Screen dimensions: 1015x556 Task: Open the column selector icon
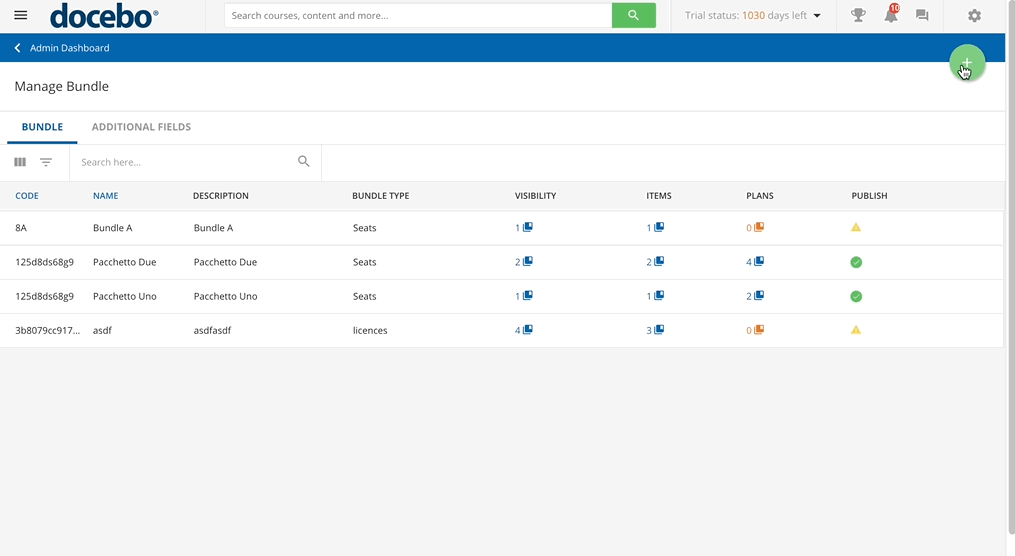point(20,162)
